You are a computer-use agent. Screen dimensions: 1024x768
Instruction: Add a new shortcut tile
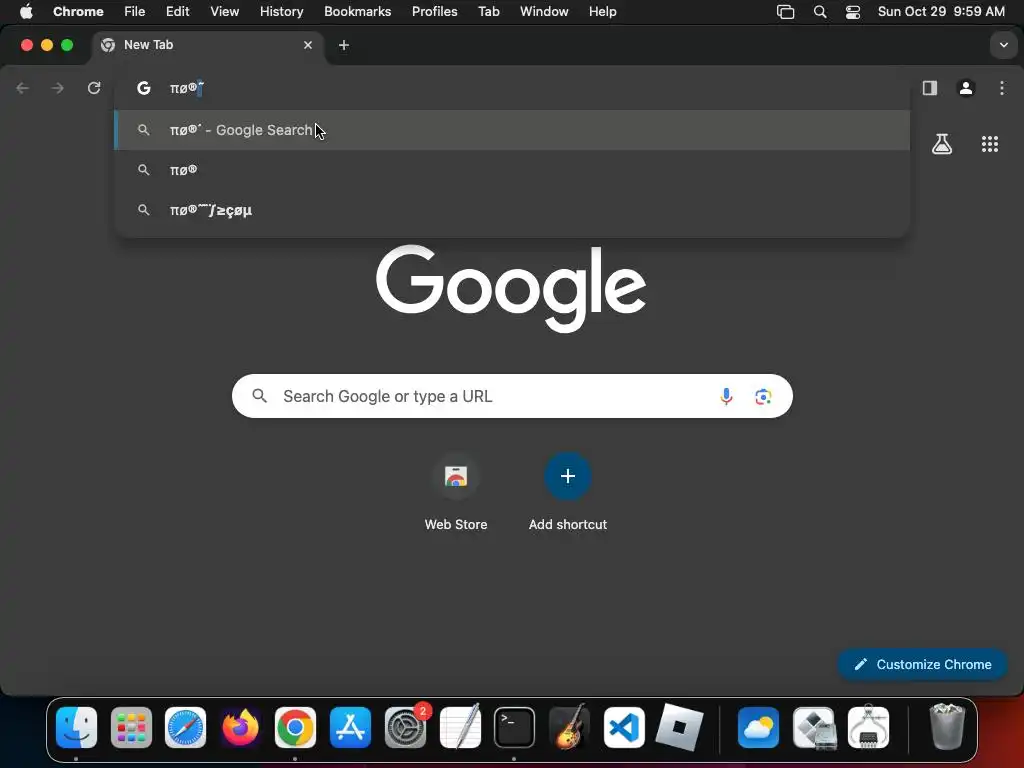click(x=568, y=492)
